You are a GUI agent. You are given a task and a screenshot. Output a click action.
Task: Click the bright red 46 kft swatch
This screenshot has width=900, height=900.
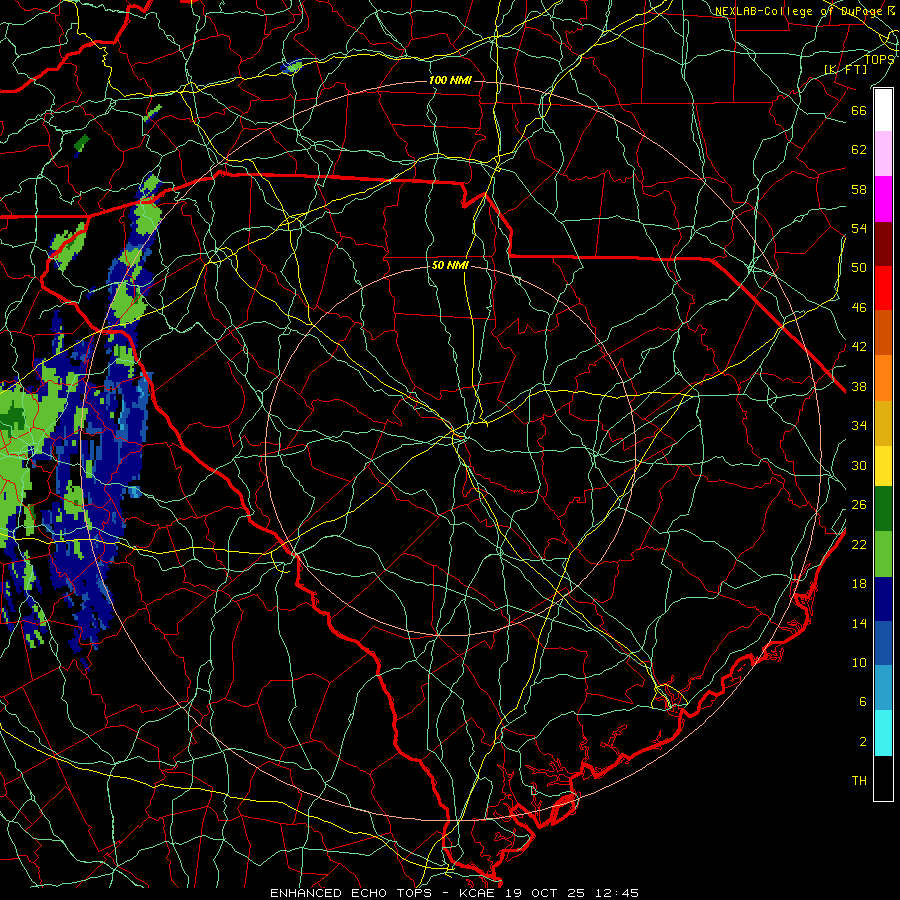pos(883,288)
